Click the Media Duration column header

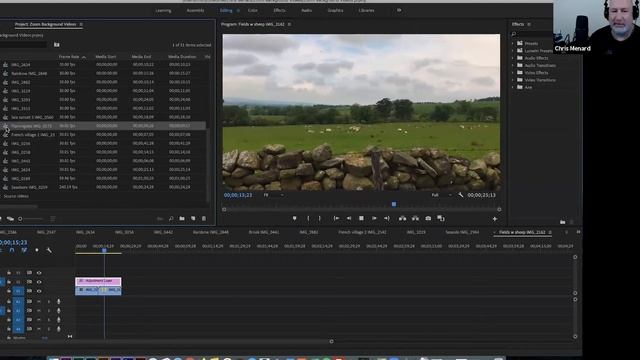click(x=182, y=57)
